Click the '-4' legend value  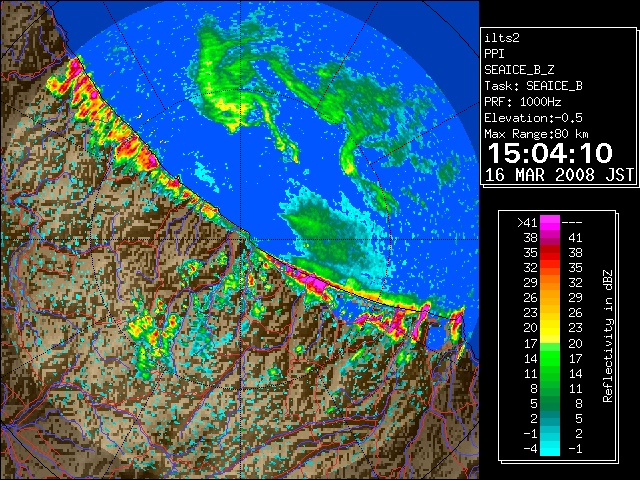coord(530,449)
